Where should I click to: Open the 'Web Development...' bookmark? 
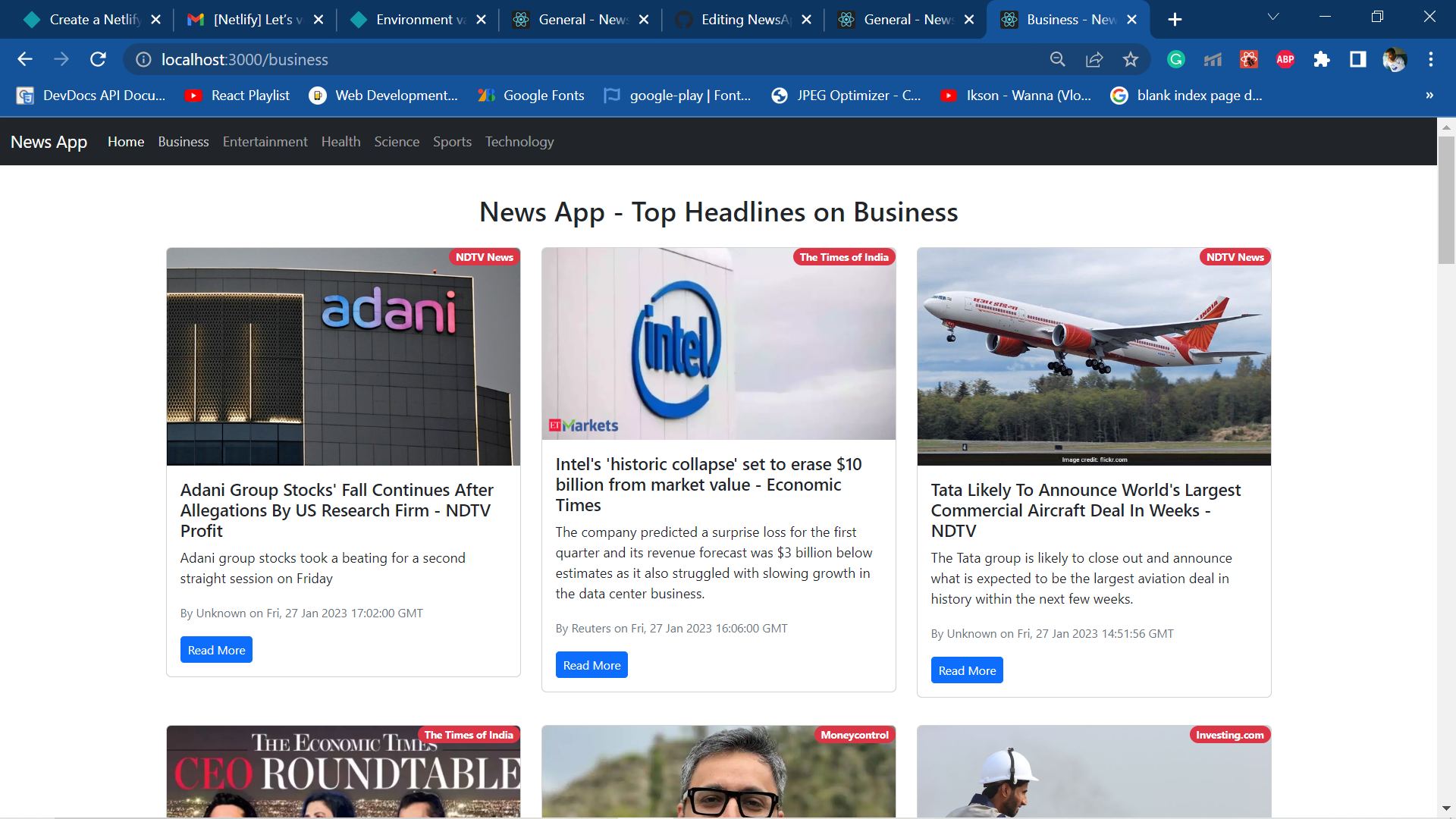[x=384, y=96]
